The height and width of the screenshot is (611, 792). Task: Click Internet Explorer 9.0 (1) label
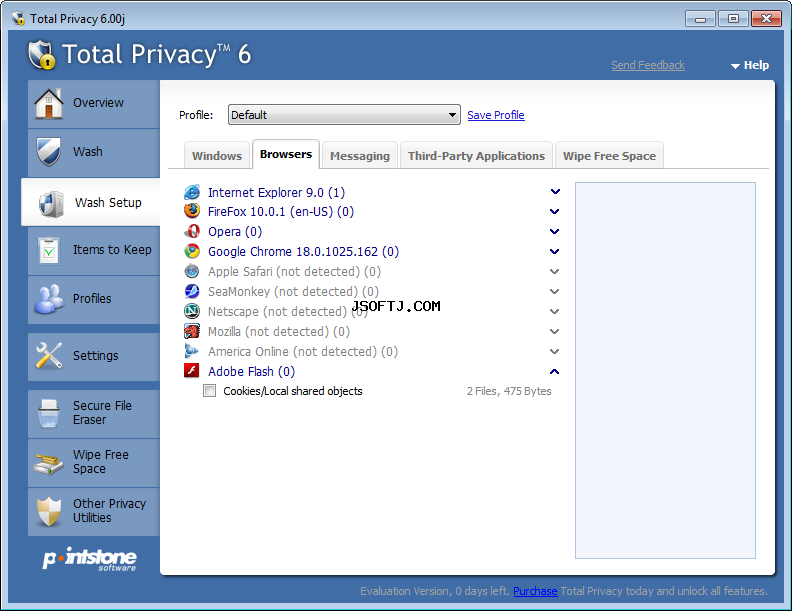pyautogui.click(x=276, y=192)
